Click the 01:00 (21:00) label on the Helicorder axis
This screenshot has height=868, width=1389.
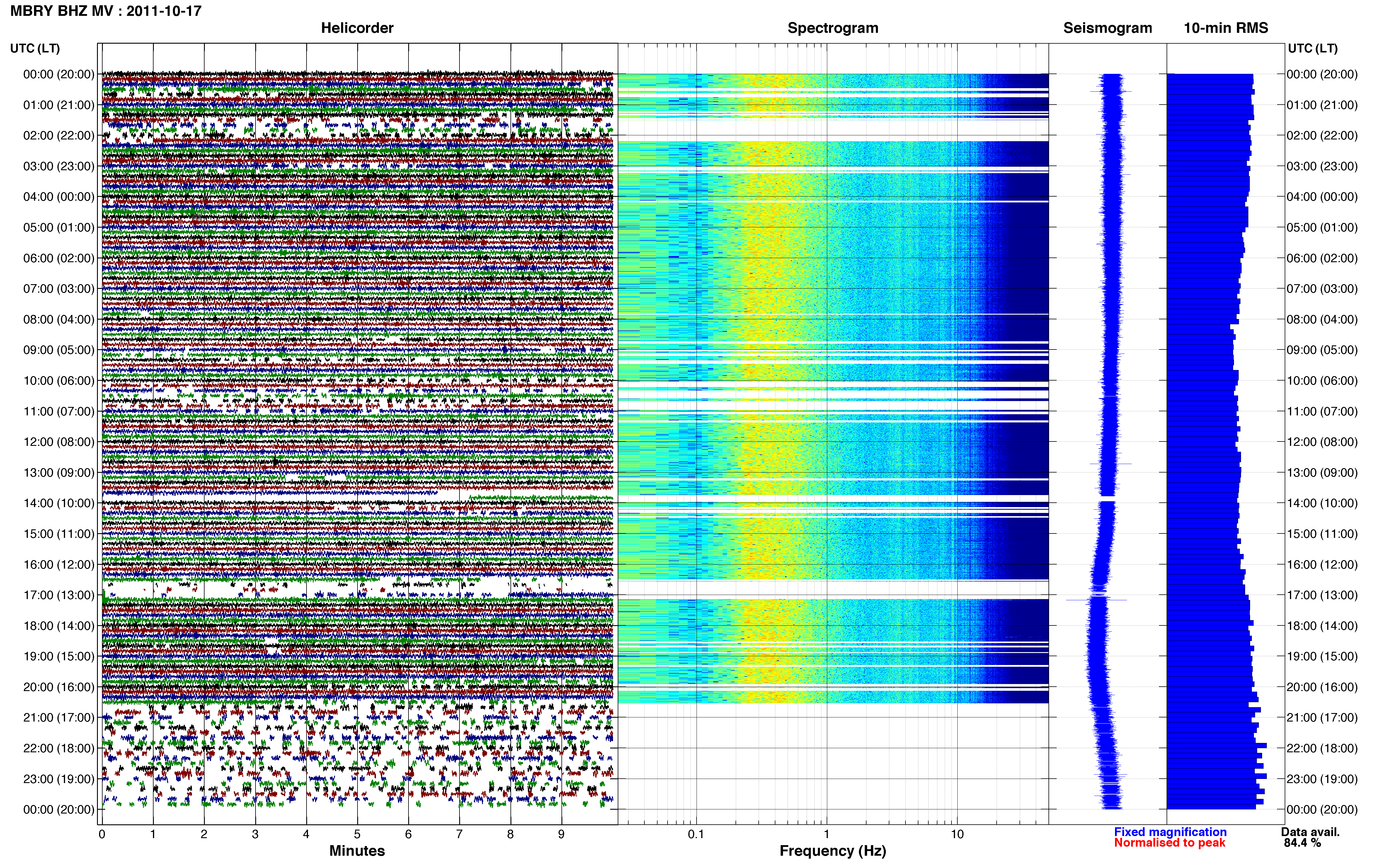59,105
